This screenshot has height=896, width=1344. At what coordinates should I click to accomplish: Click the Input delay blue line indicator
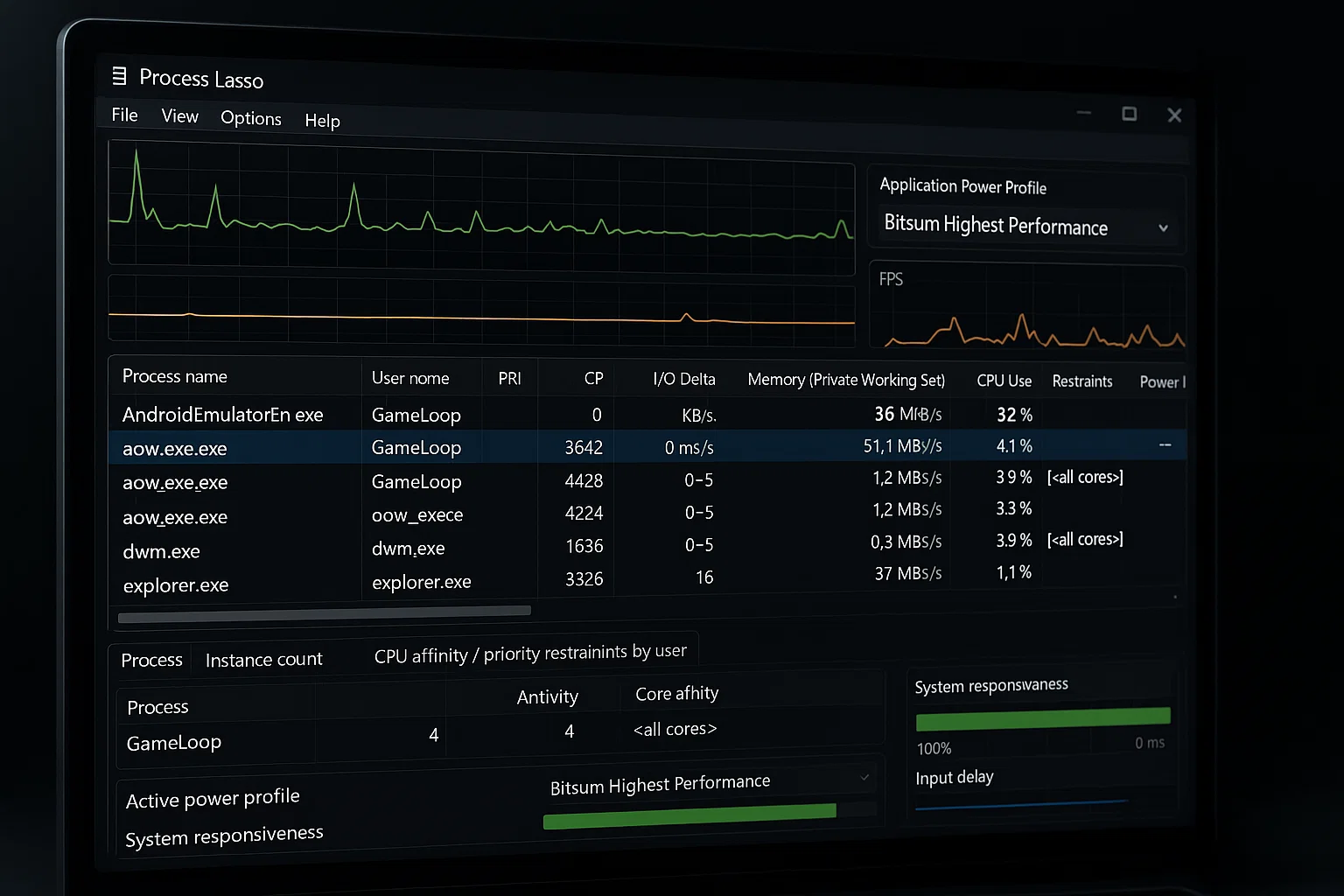pos(1022,804)
